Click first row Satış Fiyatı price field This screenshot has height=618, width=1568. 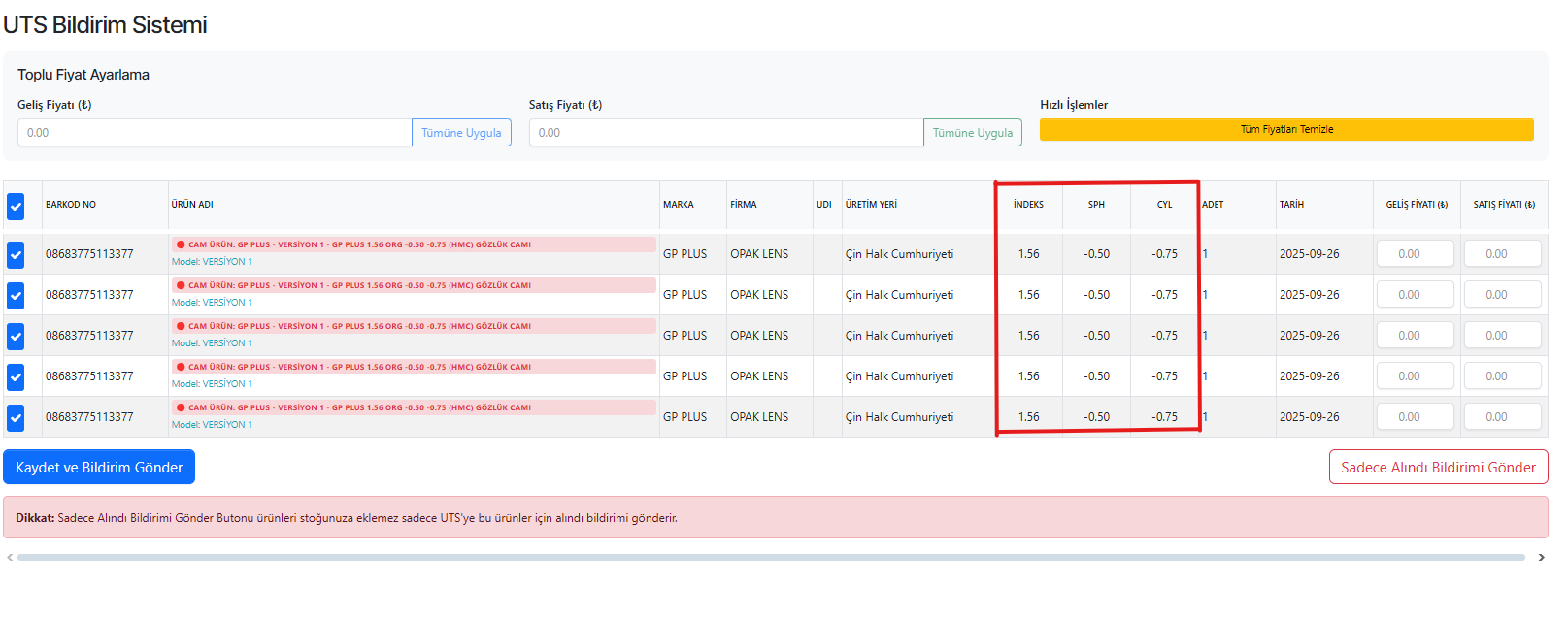click(x=1502, y=254)
